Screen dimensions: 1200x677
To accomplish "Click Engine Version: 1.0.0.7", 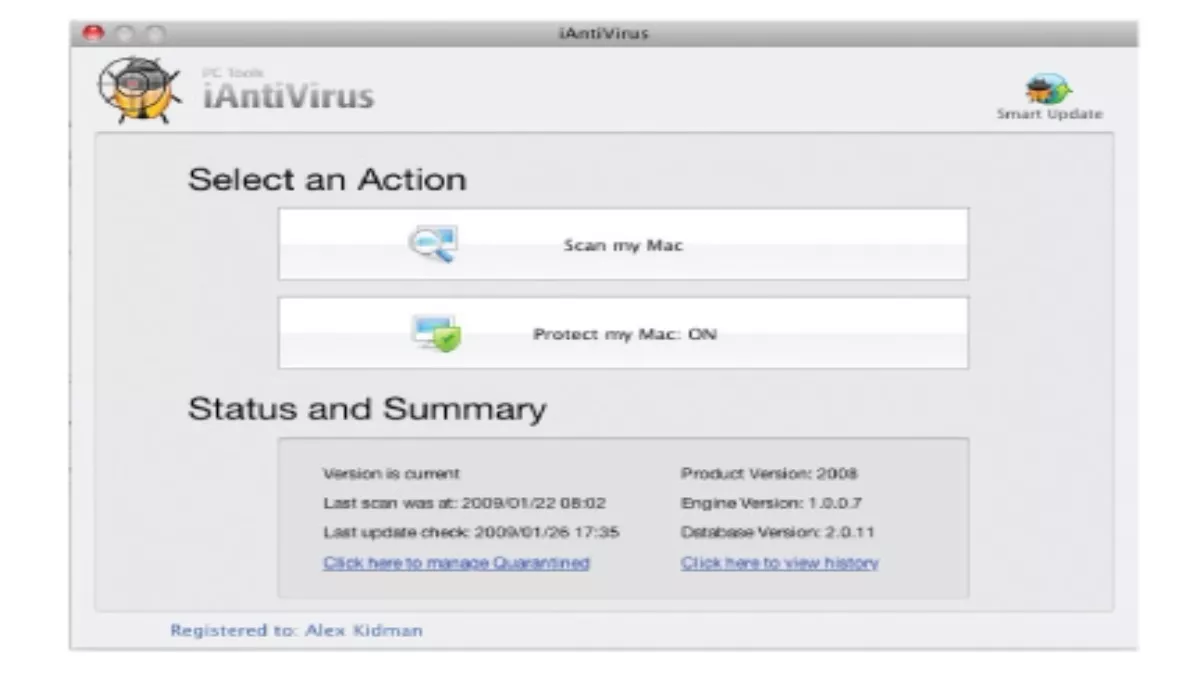I will (x=771, y=503).
